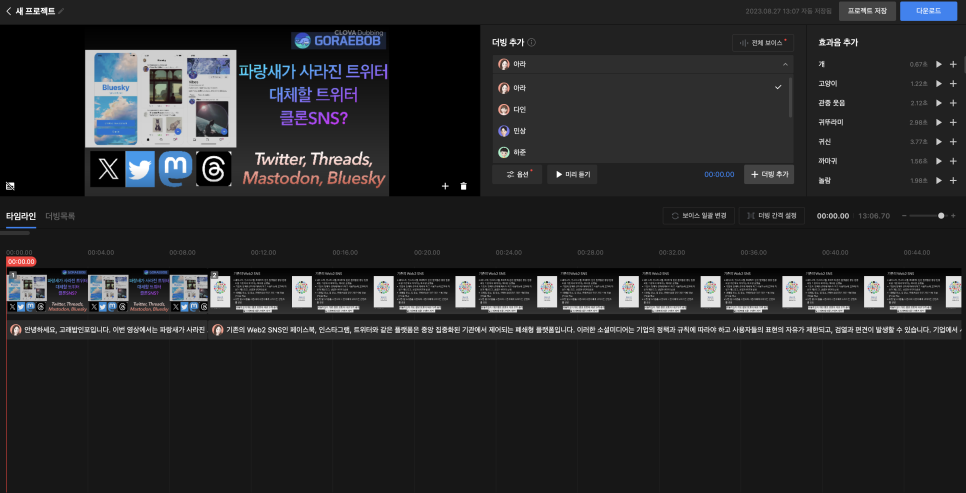
Task: Click the horizontal timeline scrollbar
Action: click(15, 233)
